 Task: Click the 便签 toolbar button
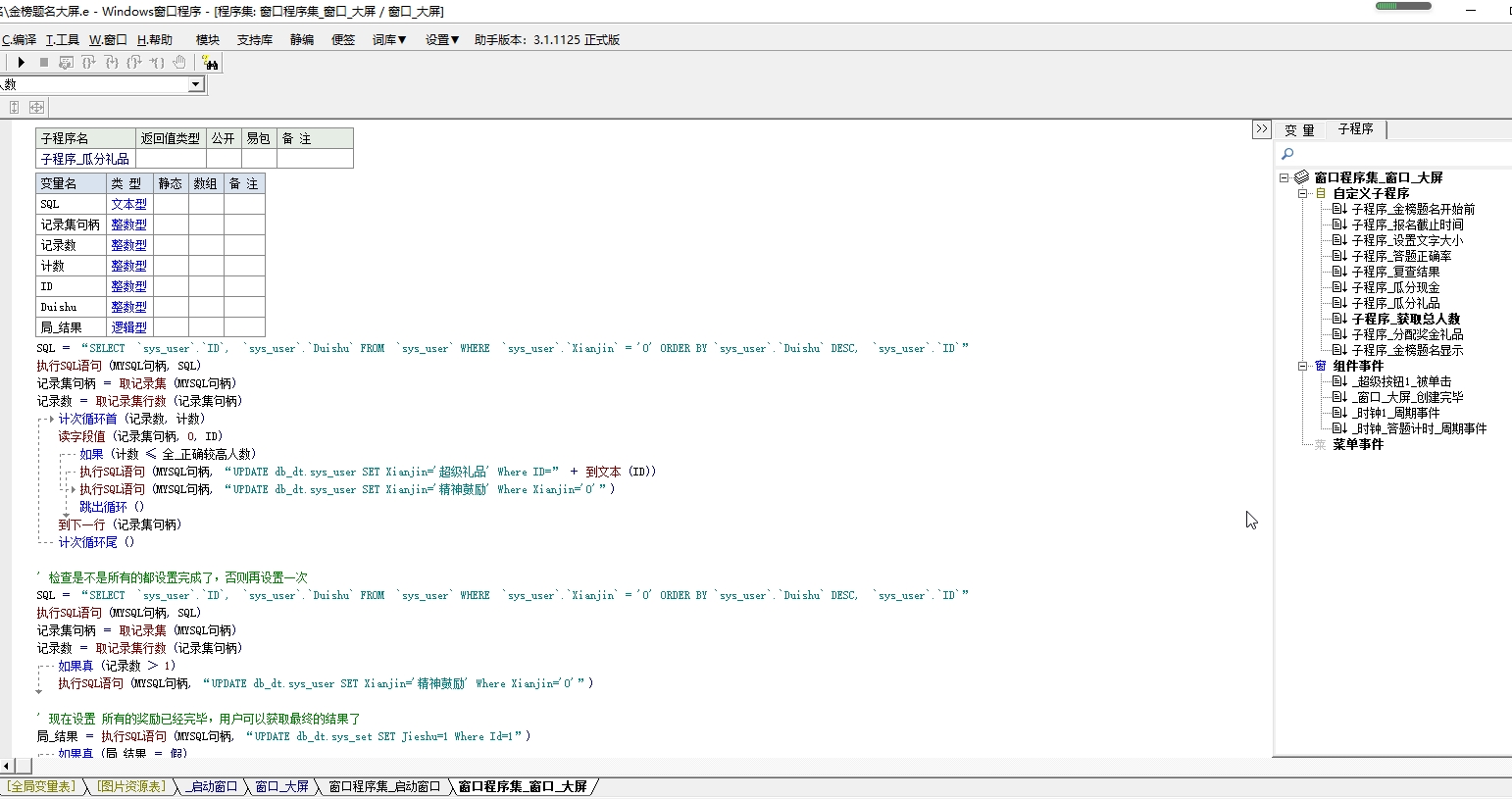pyautogui.click(x=343, y=40)
